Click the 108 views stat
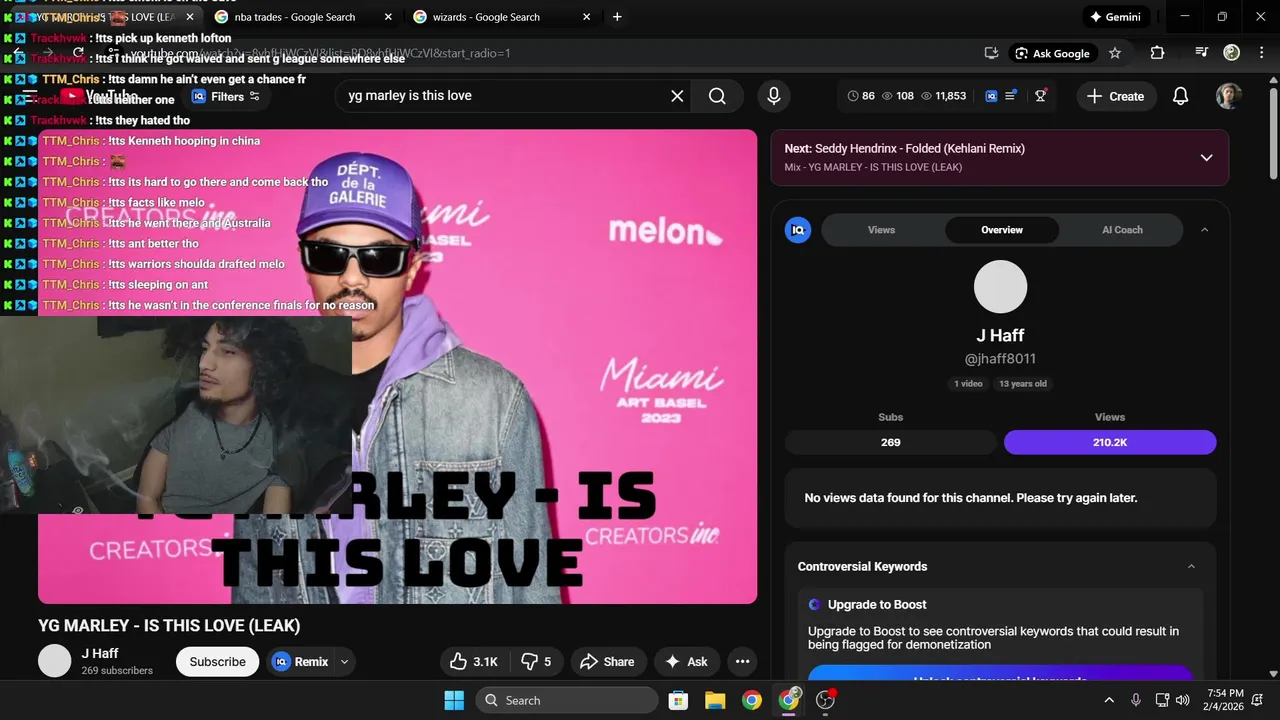Screen dimensions: 1280x720 (898, 96)
